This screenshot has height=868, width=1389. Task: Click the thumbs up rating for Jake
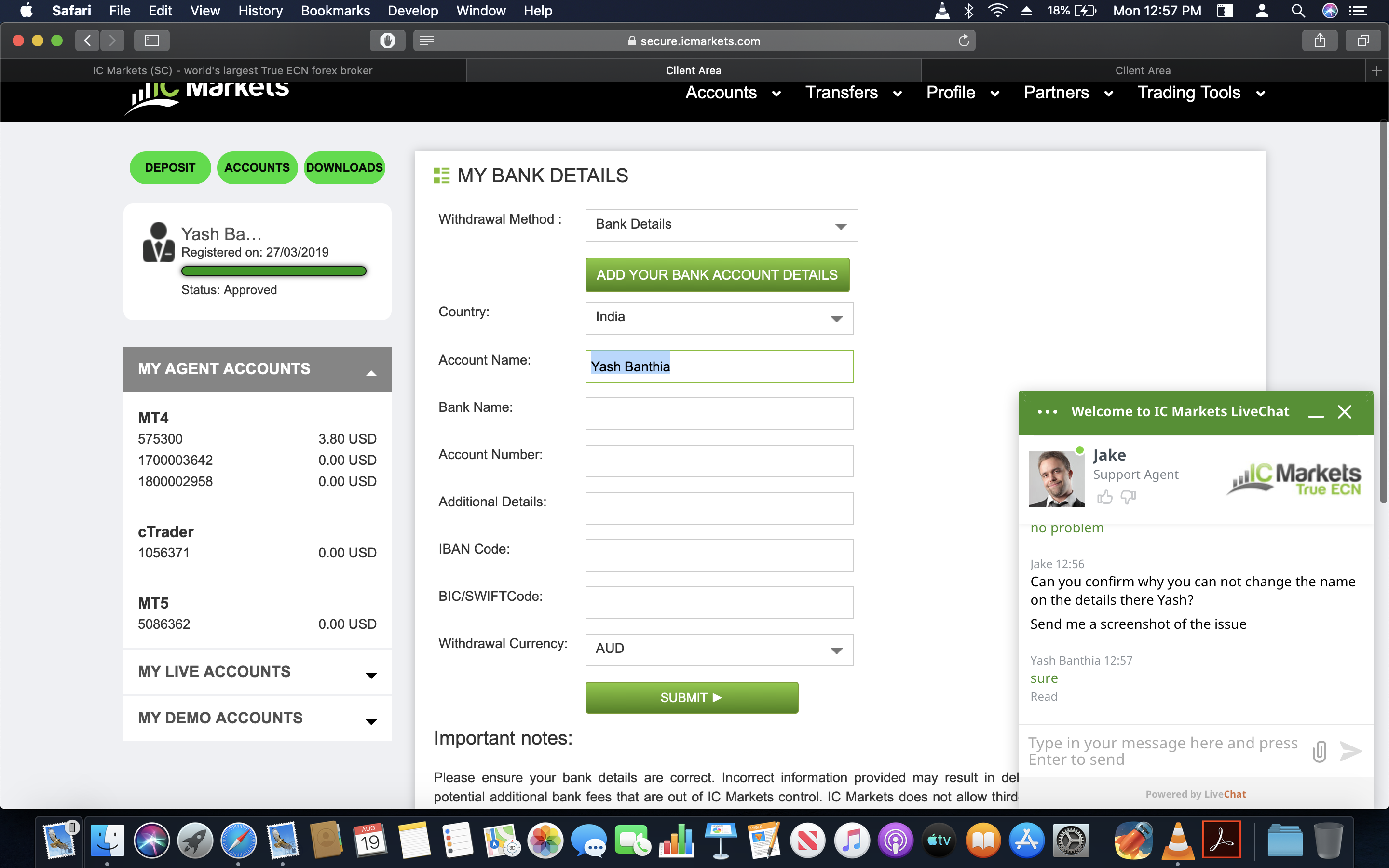[x=1104, y=497]
